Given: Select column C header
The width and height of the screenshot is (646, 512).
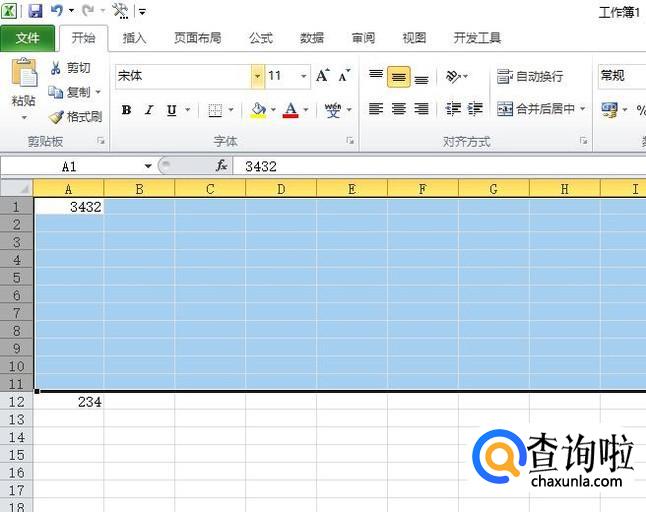Looking at the screenshot, I should [210, 189].
